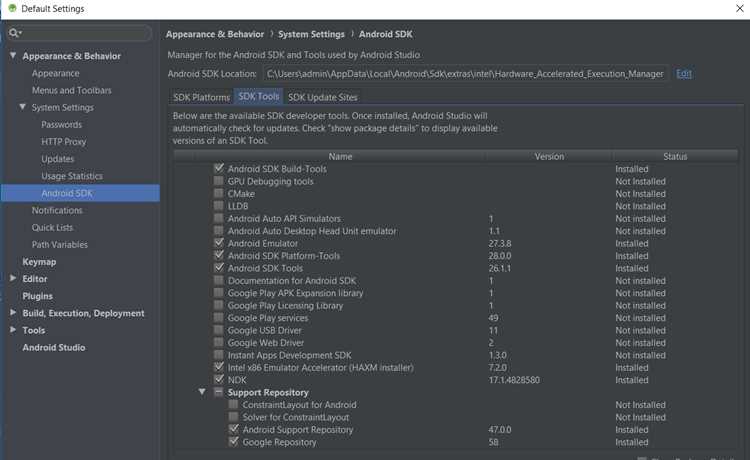
Task: Open Notifications settings
Action: (x=57, y=210)
